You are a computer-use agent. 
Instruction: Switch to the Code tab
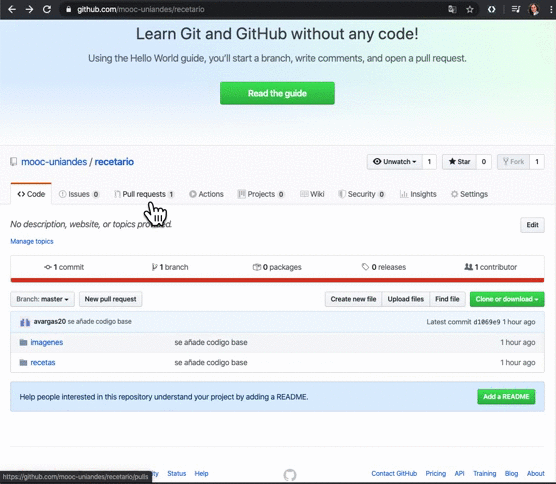31,194
